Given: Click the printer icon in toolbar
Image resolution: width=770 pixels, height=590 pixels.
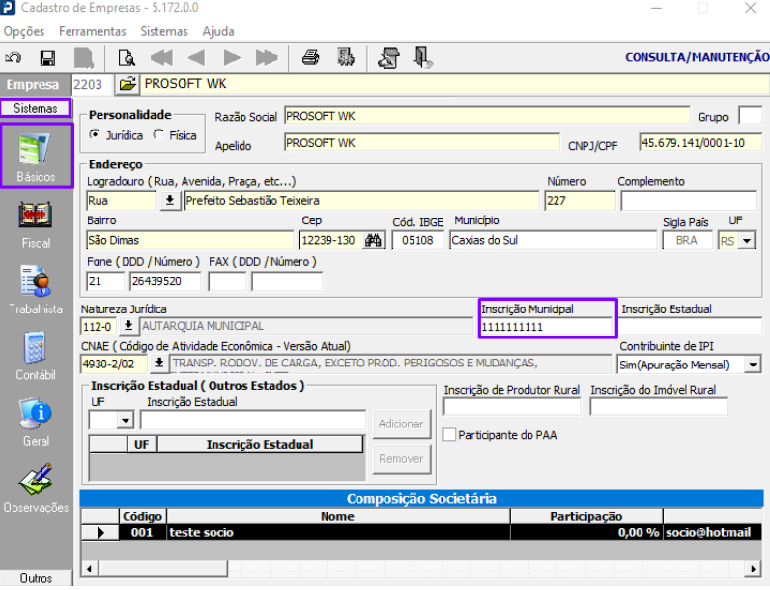Looking at the screenshot, I should [x=311, y=58].
